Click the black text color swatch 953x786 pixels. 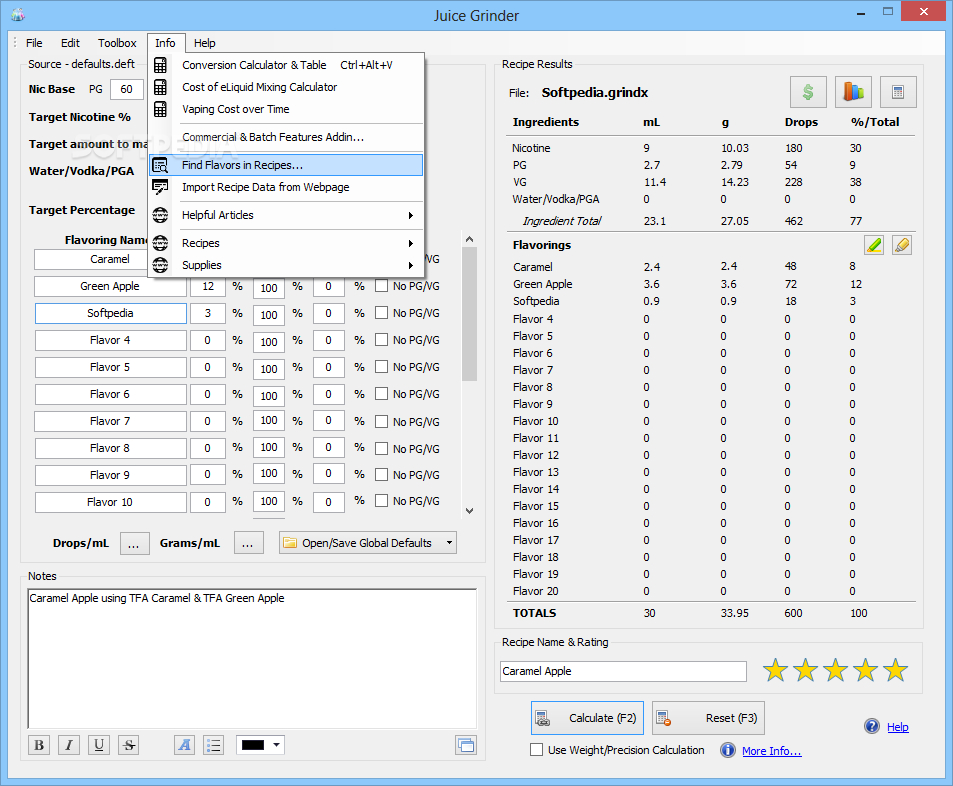pos(253,745)
